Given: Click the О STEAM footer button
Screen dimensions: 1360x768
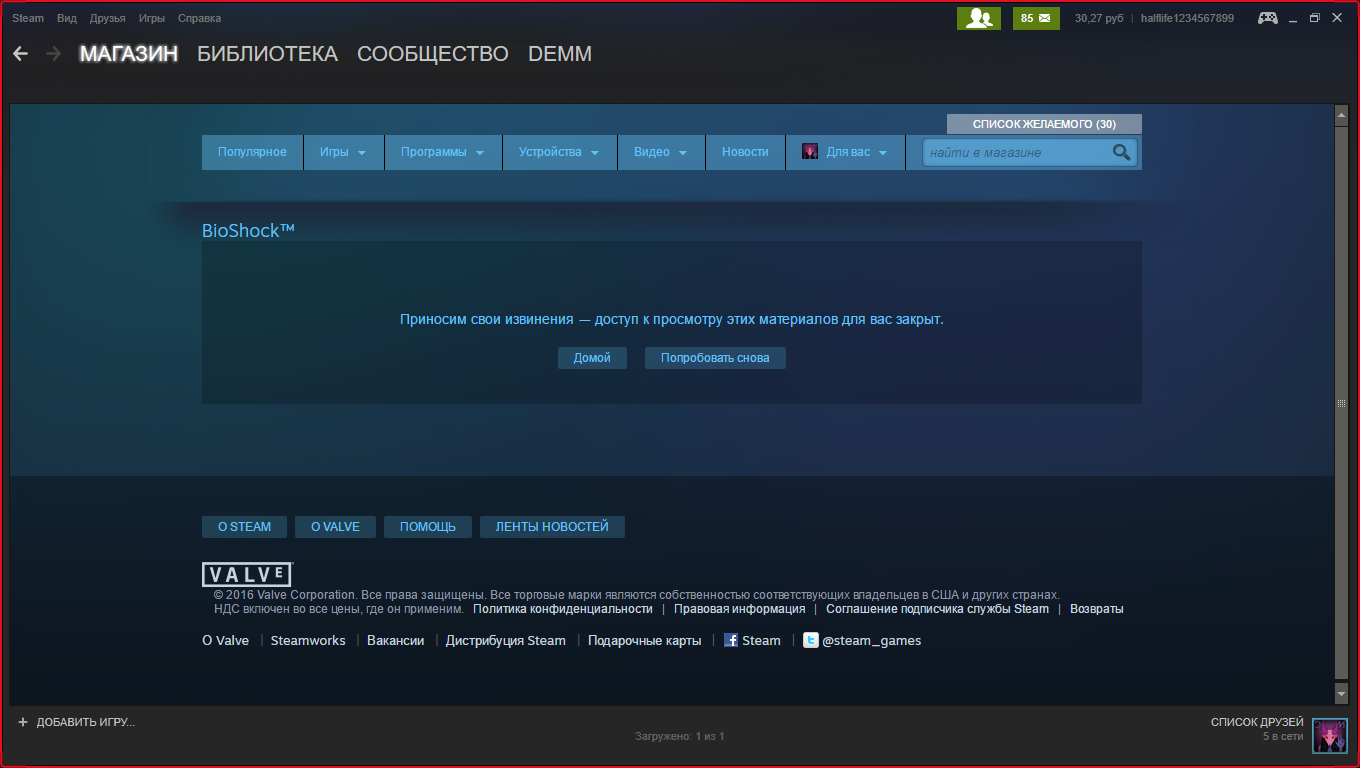Looking at the screenshot, I should 245,527.
